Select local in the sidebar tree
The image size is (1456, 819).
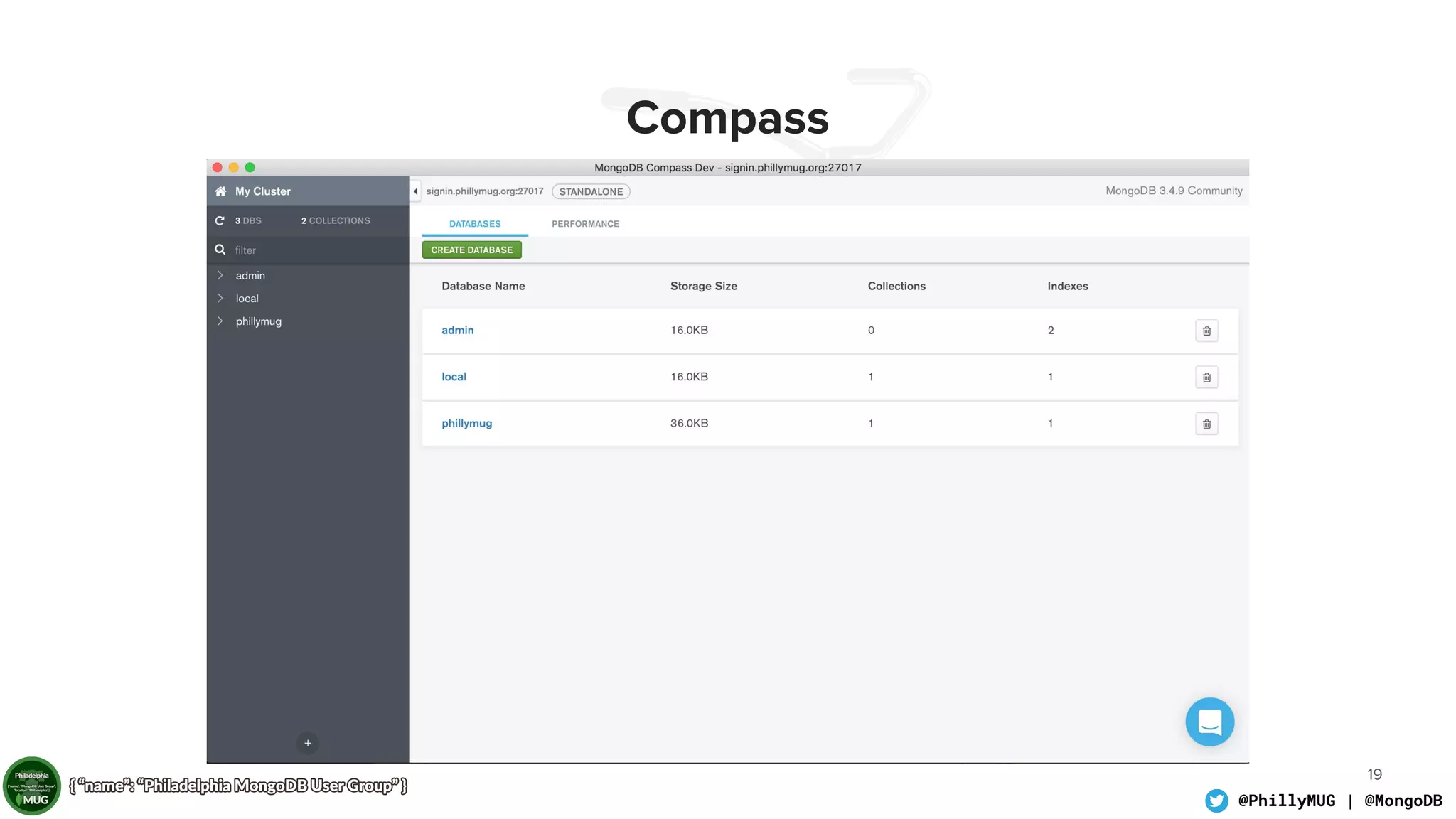247,298
